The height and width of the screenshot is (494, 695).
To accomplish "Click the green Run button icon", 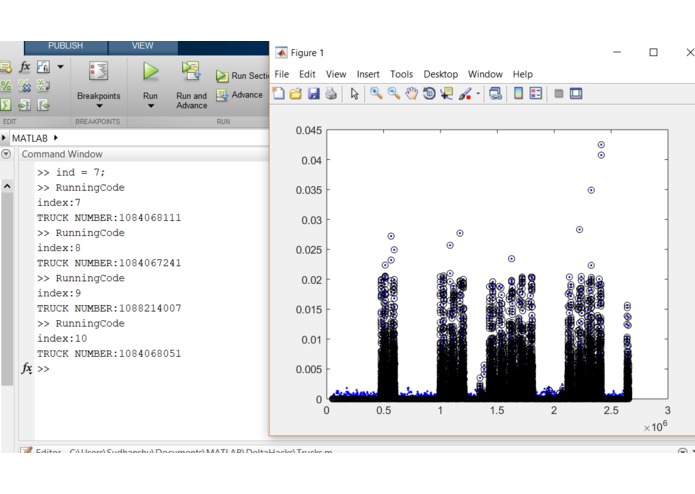I will point(151,71).
